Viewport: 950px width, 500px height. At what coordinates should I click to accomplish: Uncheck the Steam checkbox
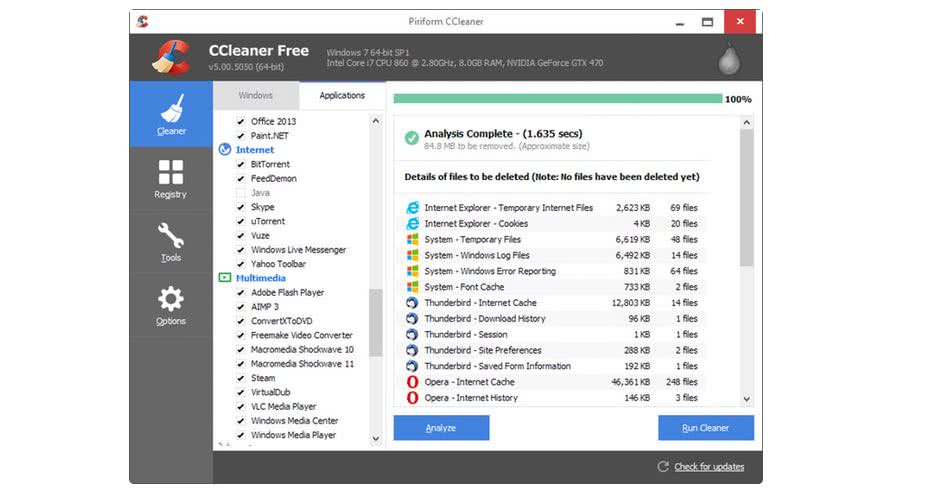(x=241, y=378)
